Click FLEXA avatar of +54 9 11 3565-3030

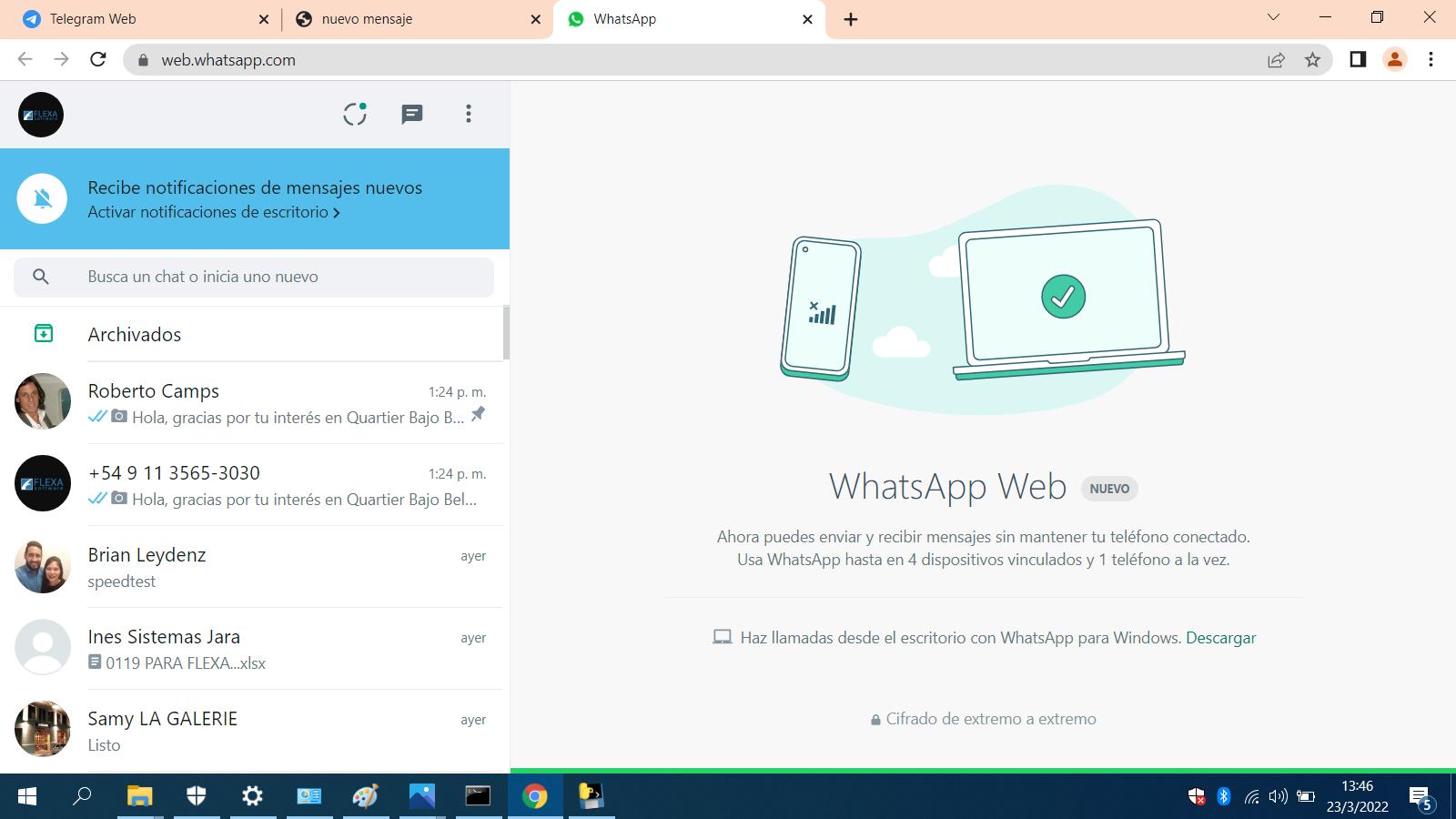point(43,483)
